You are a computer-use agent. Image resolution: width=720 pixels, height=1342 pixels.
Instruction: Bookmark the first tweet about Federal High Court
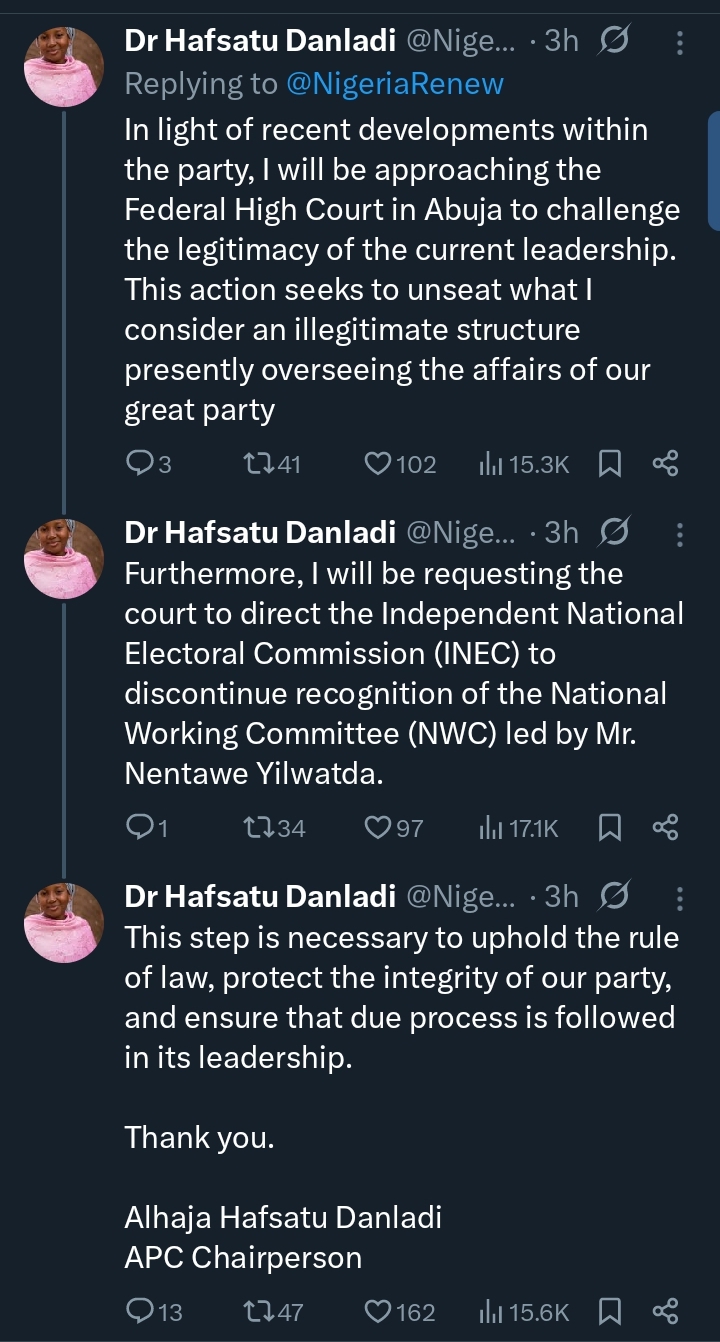coord(610,464)
